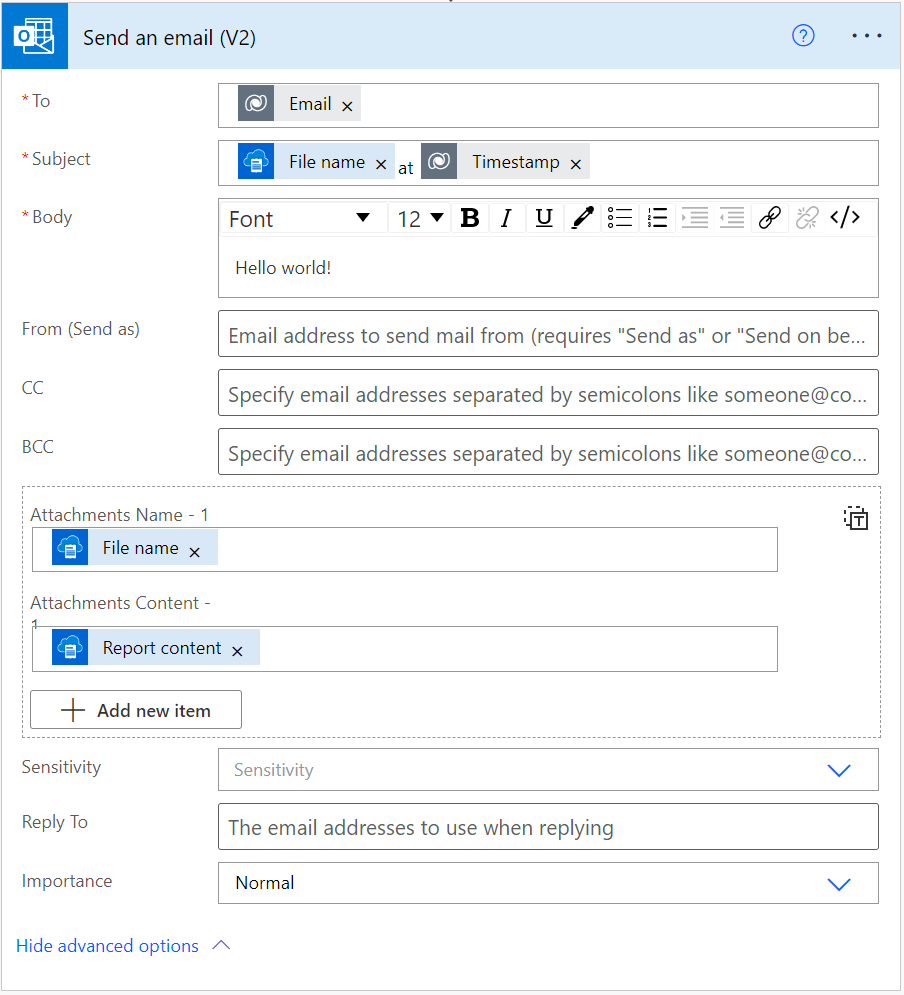Screen dimensions: 904x995
Task: Switch attachments to input entire array
Action: [855, 518]
